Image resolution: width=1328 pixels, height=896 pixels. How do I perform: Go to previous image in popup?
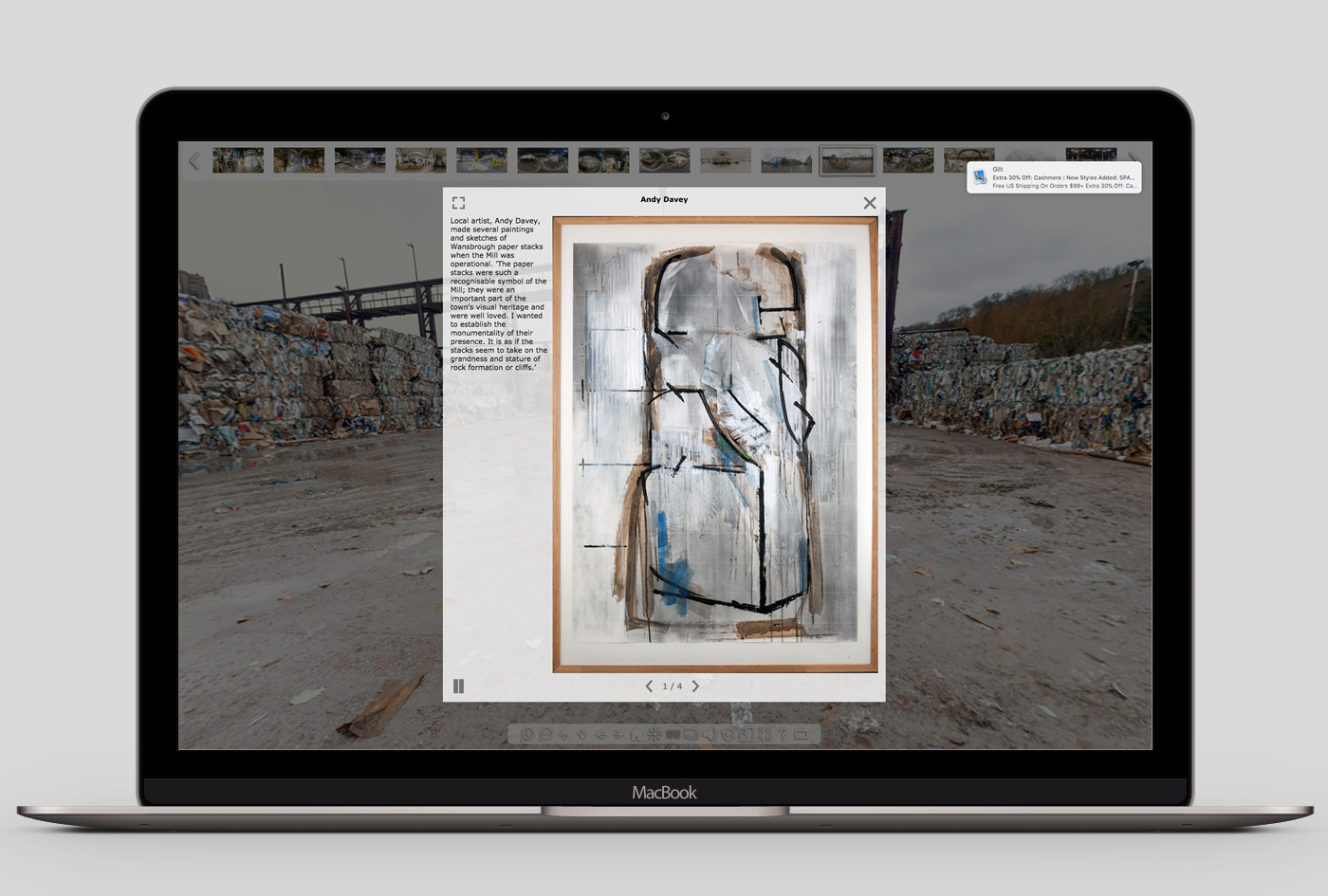(x=649, y=686)
